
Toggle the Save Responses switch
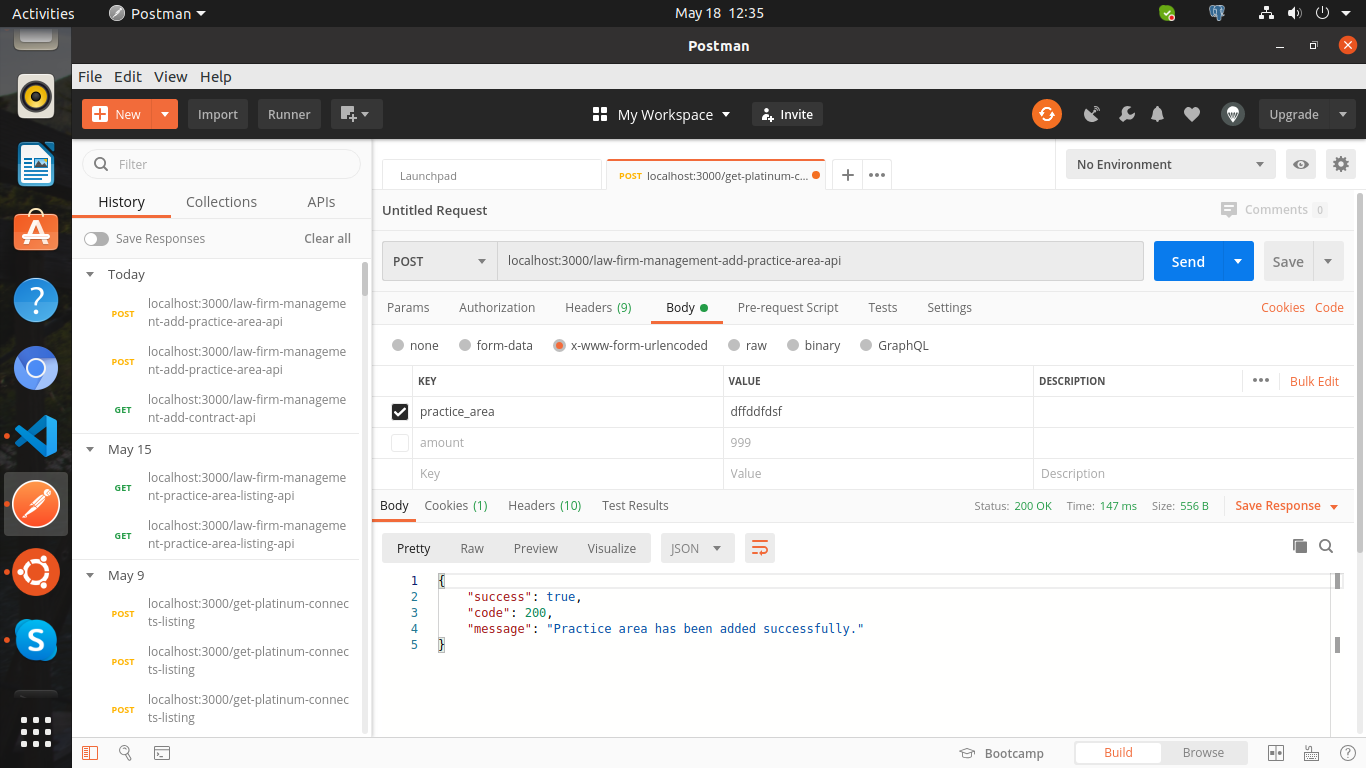click(97, 239)
